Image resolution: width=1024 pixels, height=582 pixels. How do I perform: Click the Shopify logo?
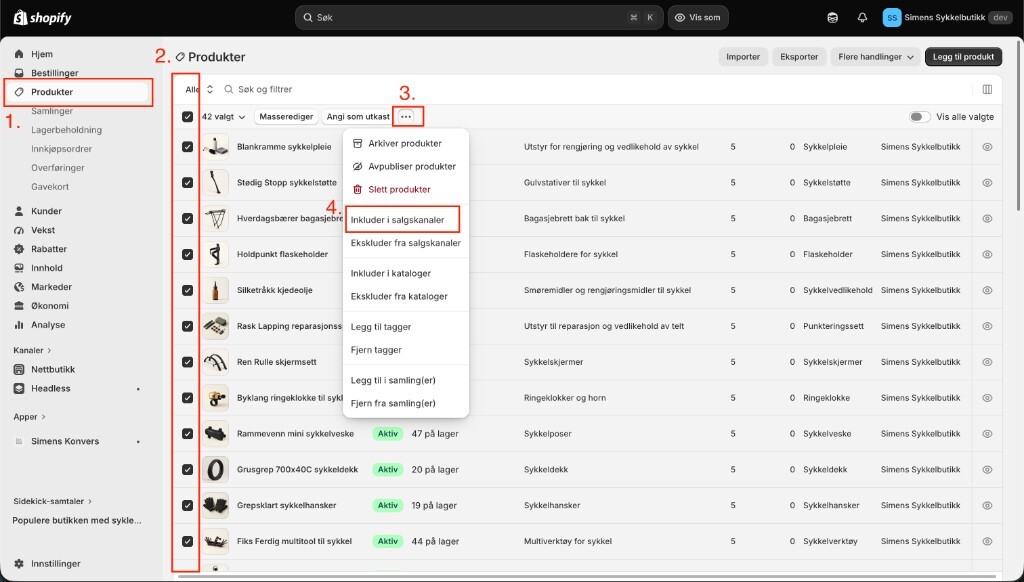coord(42,18)
